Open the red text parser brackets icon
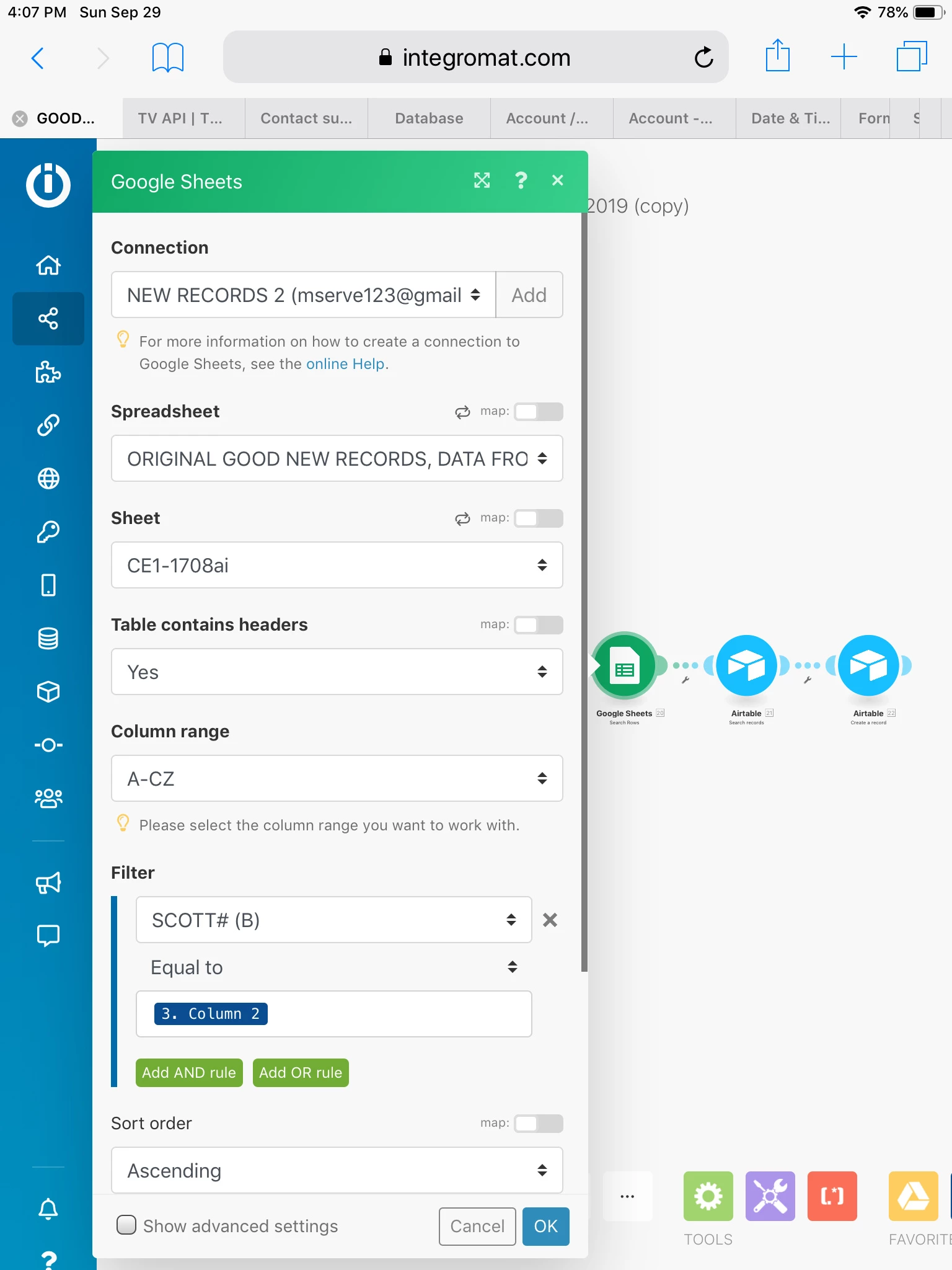 coord(832,1196)
